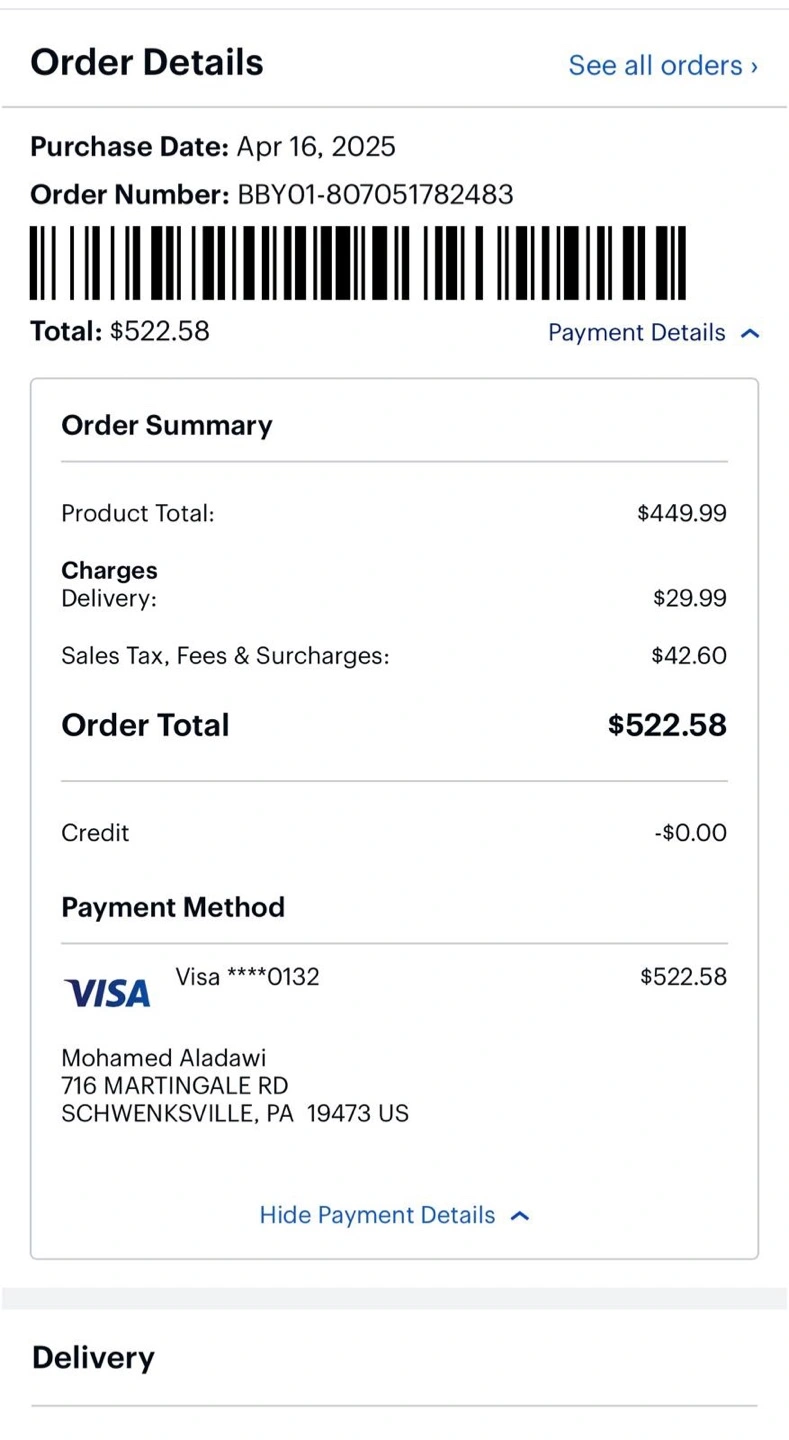789x1440 pixels.
Task: Click the chevron beside Hide Payment Details
Action: pos(519,1216)
